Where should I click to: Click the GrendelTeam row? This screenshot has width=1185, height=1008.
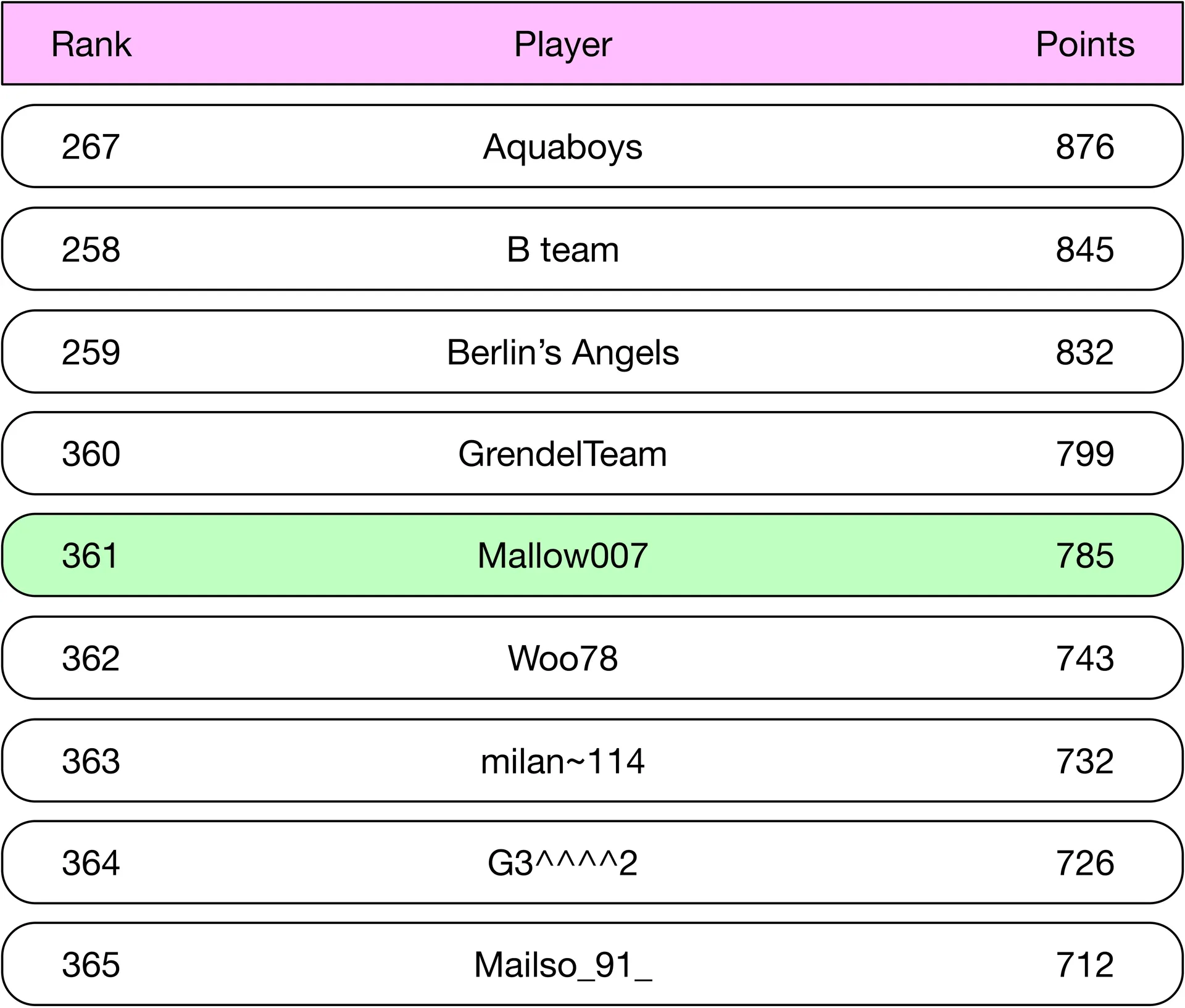(x=592, y=454)
